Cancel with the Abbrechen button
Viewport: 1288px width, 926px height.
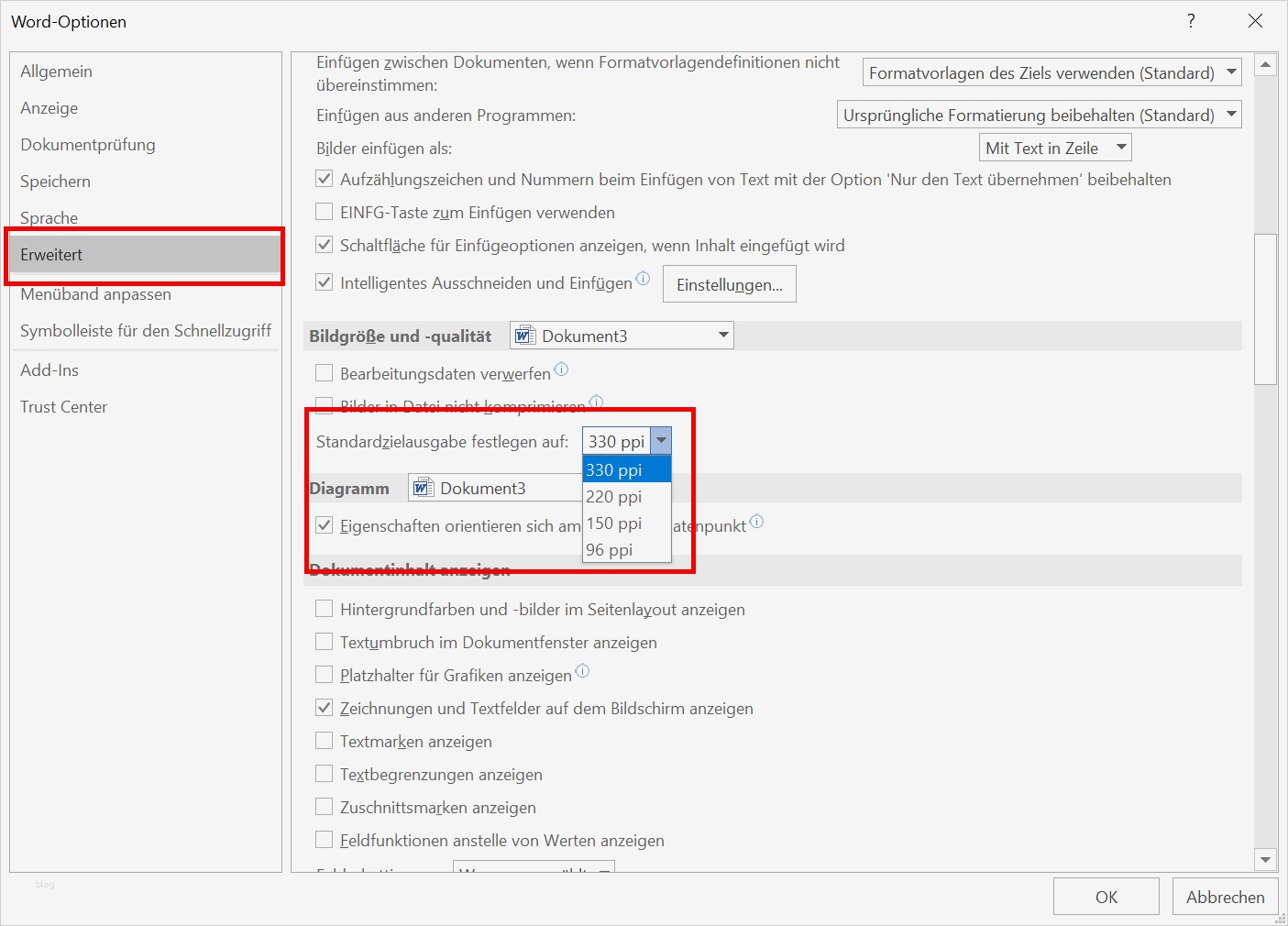point(1226,897)
